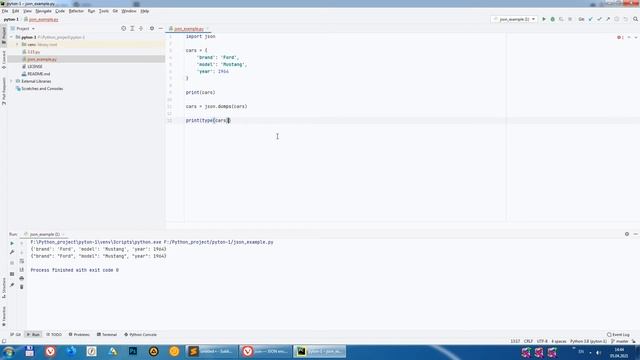Go to next highlighted error arrow
This screenshot has width=640, height=360.
point(636,37)
